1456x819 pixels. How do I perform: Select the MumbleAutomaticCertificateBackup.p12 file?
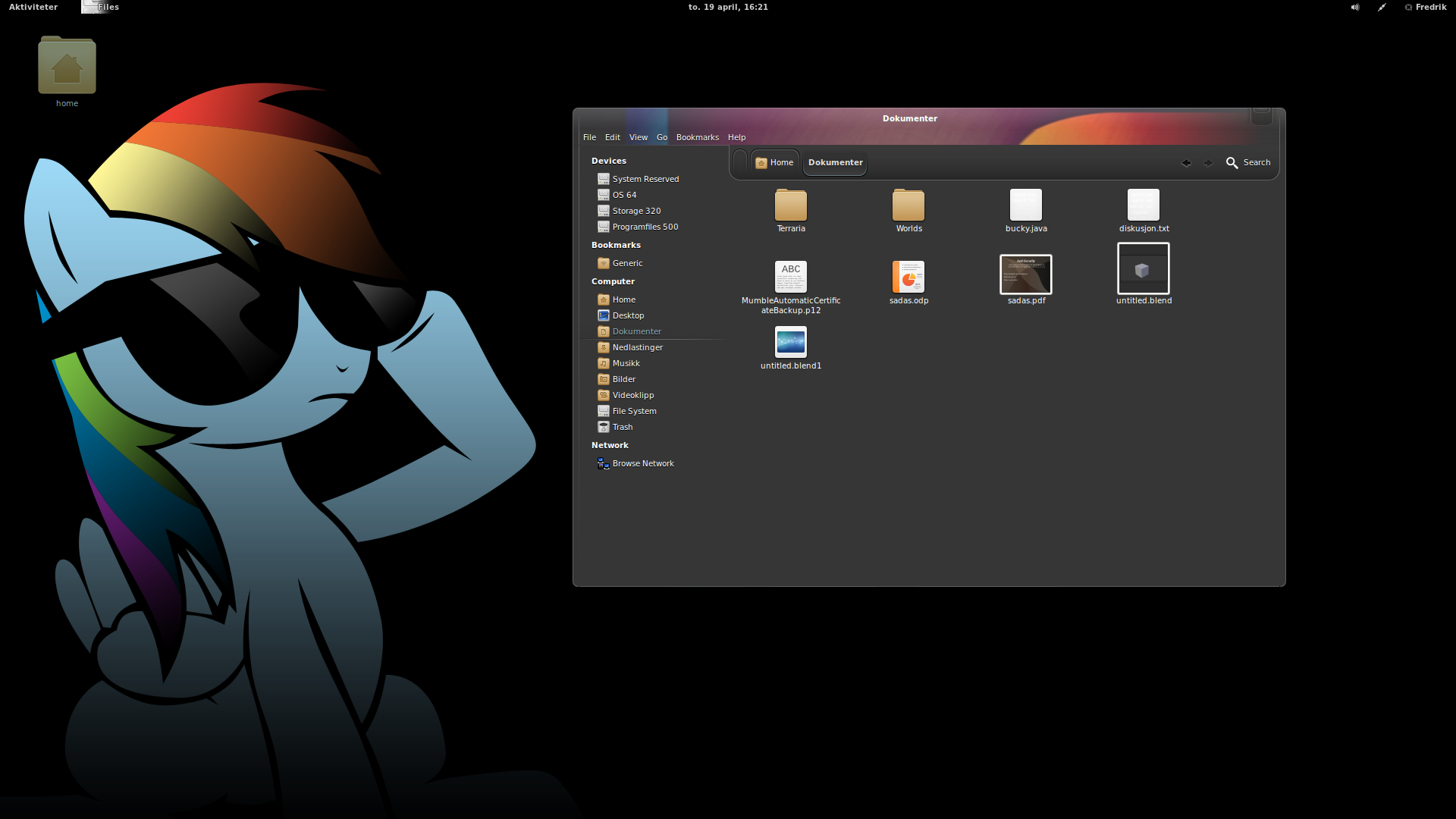[x=790, y=287]
